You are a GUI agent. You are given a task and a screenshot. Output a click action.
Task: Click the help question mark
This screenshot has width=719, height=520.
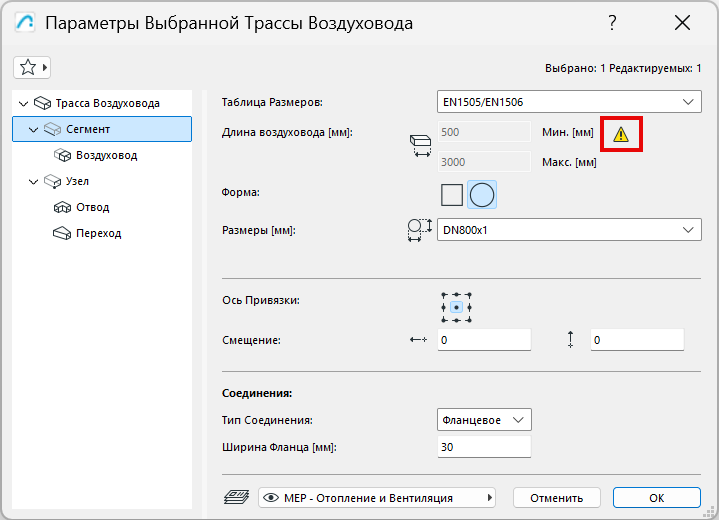[x=612, y=23]
